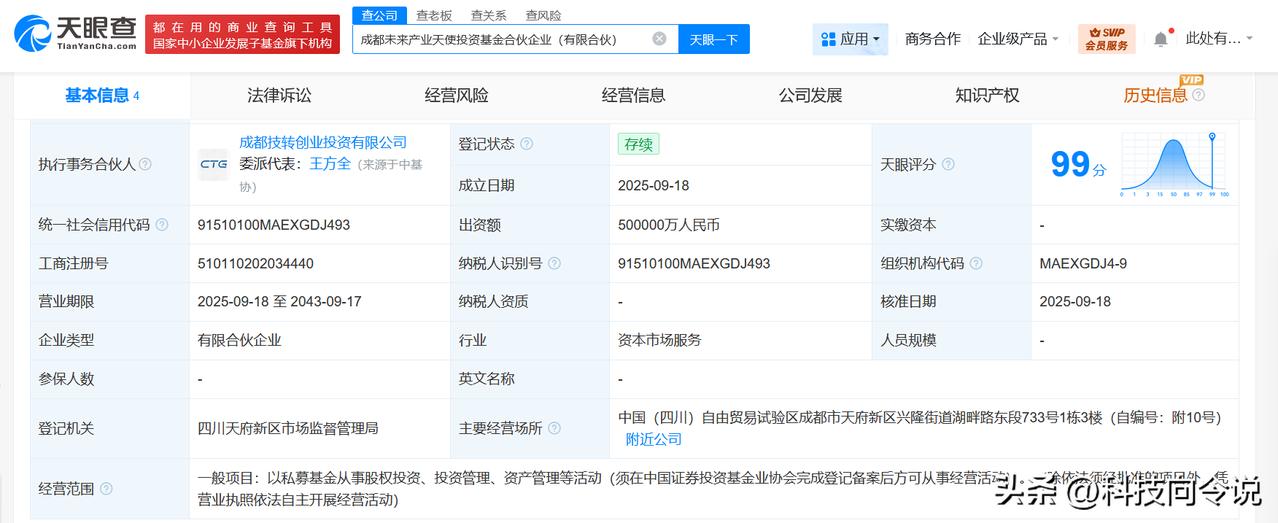Switch to the 查公司 search tab
The height and width of the screenshot is (523, 1278).
coord(379,15)
